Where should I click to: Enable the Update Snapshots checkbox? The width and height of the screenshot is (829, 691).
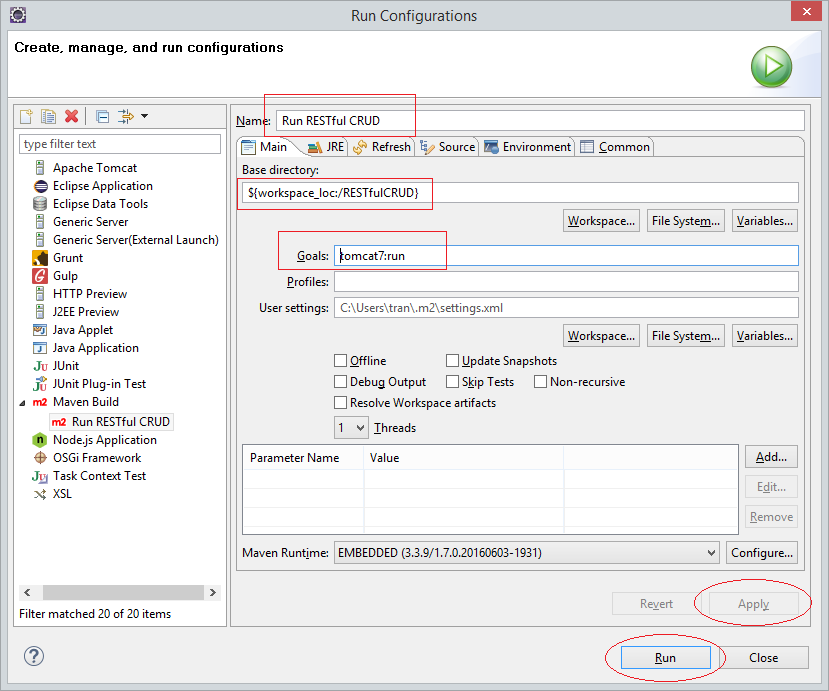click(x=452, y=361)
